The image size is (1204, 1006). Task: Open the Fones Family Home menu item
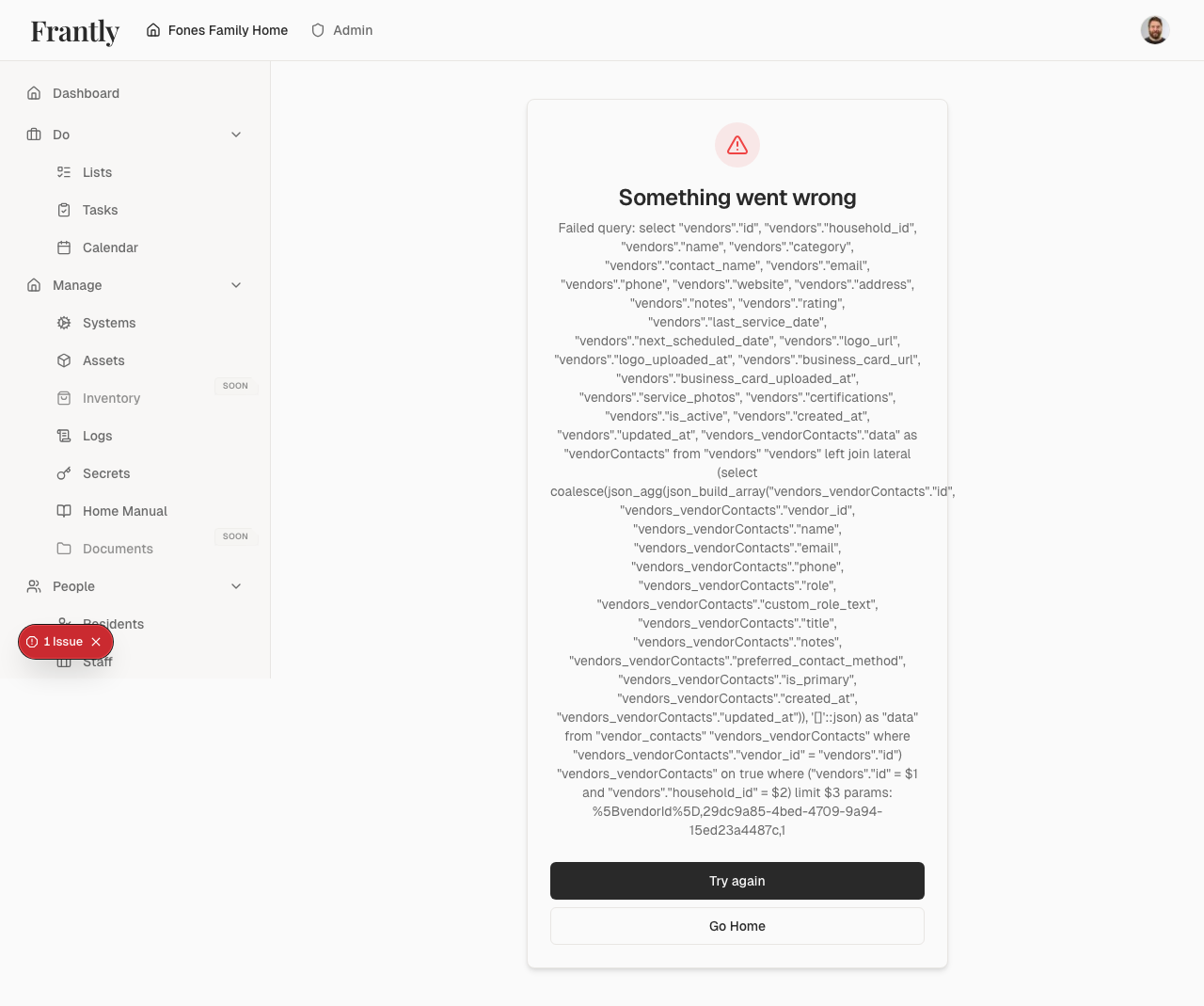216,30
